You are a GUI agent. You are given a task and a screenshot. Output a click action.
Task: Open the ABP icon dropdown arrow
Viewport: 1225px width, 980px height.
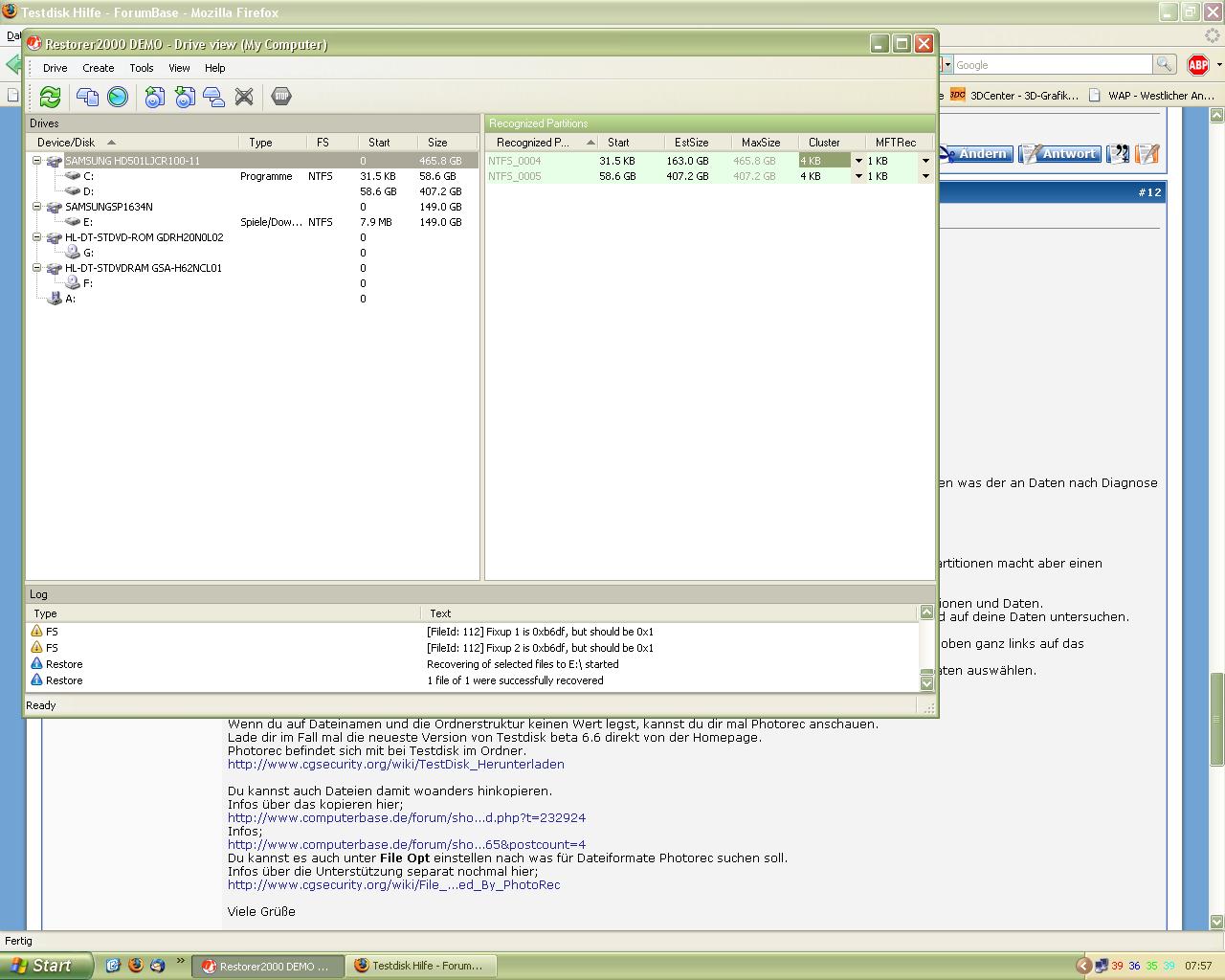pyautogui.click(x=1218, y=65)
